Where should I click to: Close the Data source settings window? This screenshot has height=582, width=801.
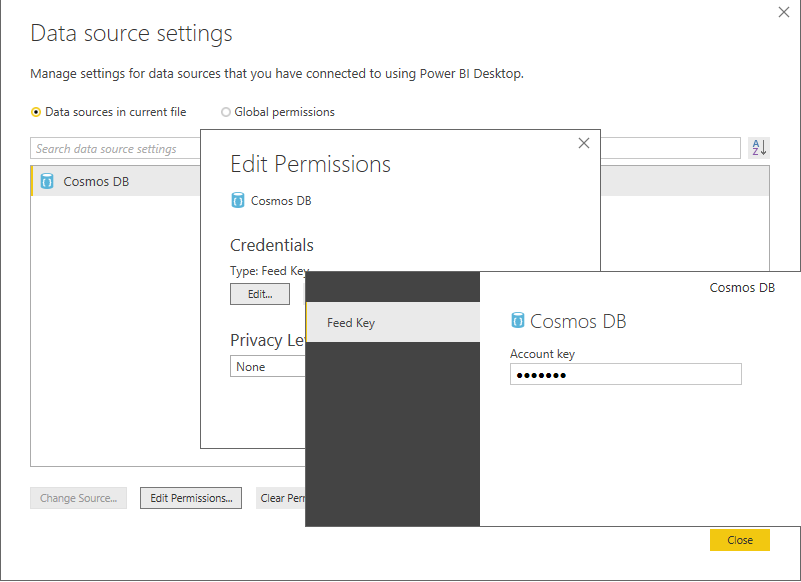coord(784,12)
